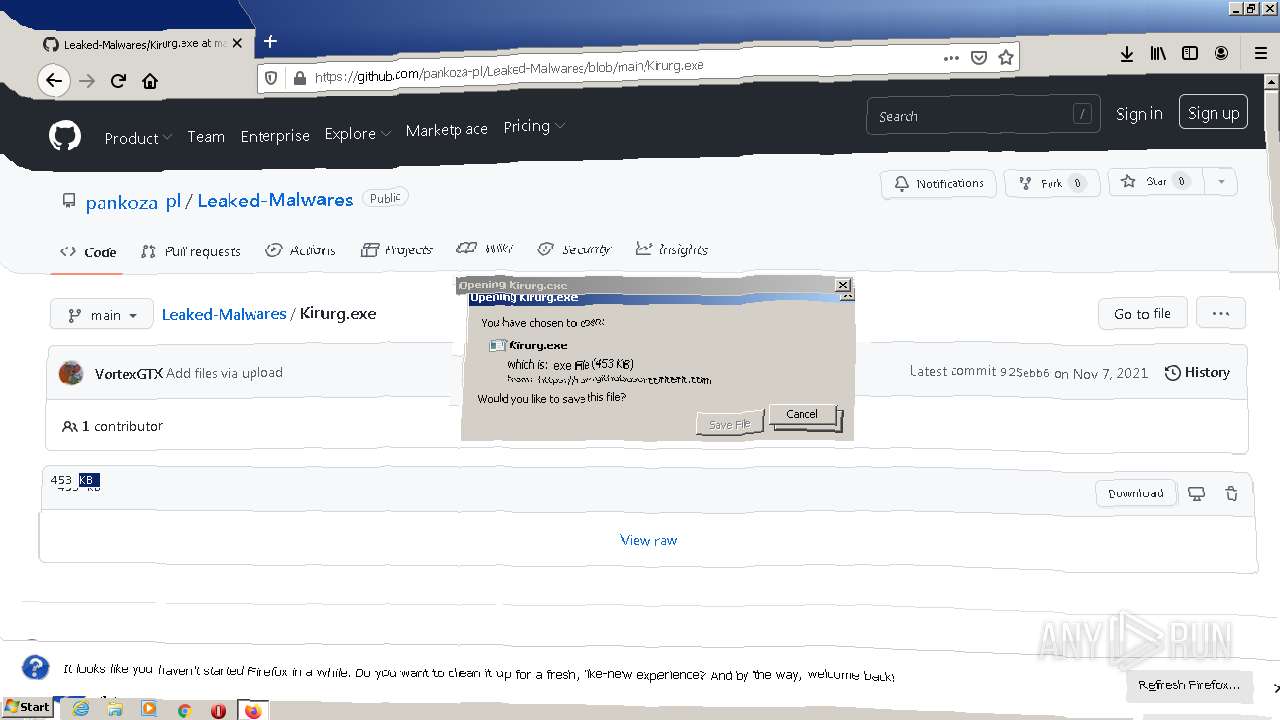Open page actions three-dot menu
This screenshot has height=720, width=1280.
pyautogui.click(x=951, y=57)
